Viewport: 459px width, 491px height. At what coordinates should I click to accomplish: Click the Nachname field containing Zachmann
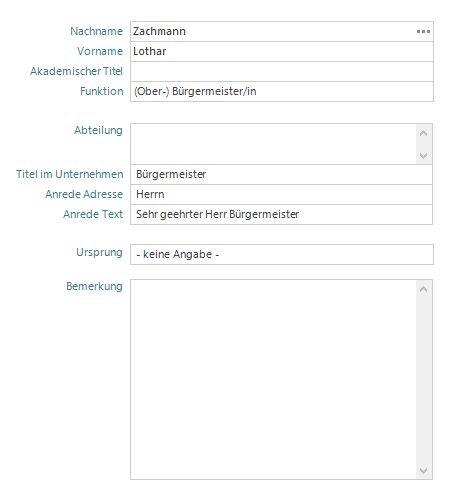[282, 32]
